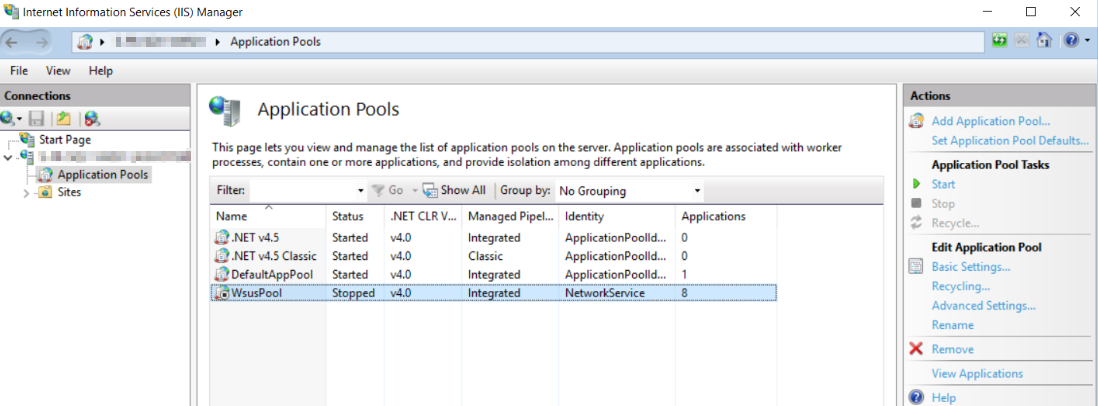
Task: Select the DefaultAppPool row
Action: coord(493,274)
